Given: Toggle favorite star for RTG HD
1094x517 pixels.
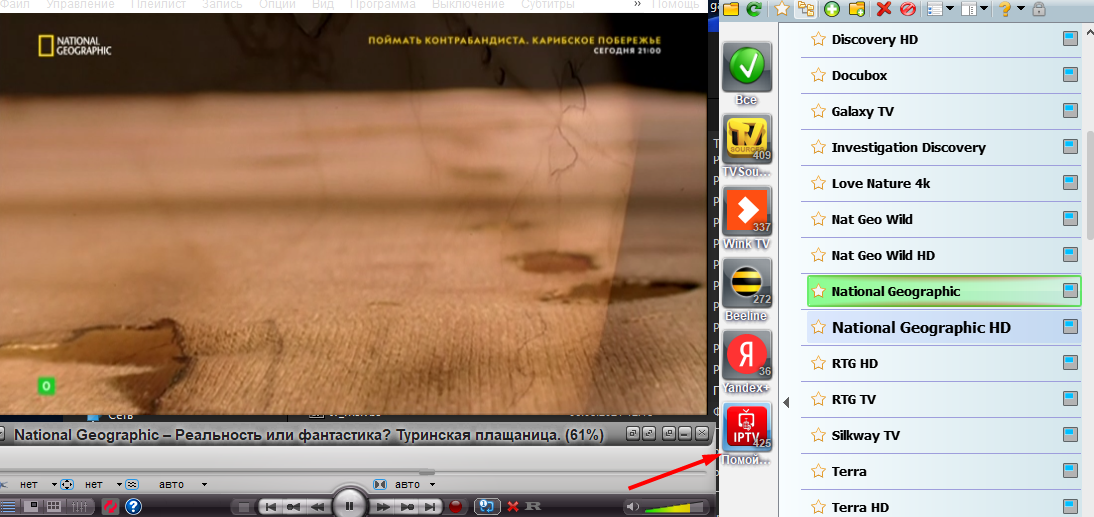Looking at the screenshot, I should (x=818, y=364).
